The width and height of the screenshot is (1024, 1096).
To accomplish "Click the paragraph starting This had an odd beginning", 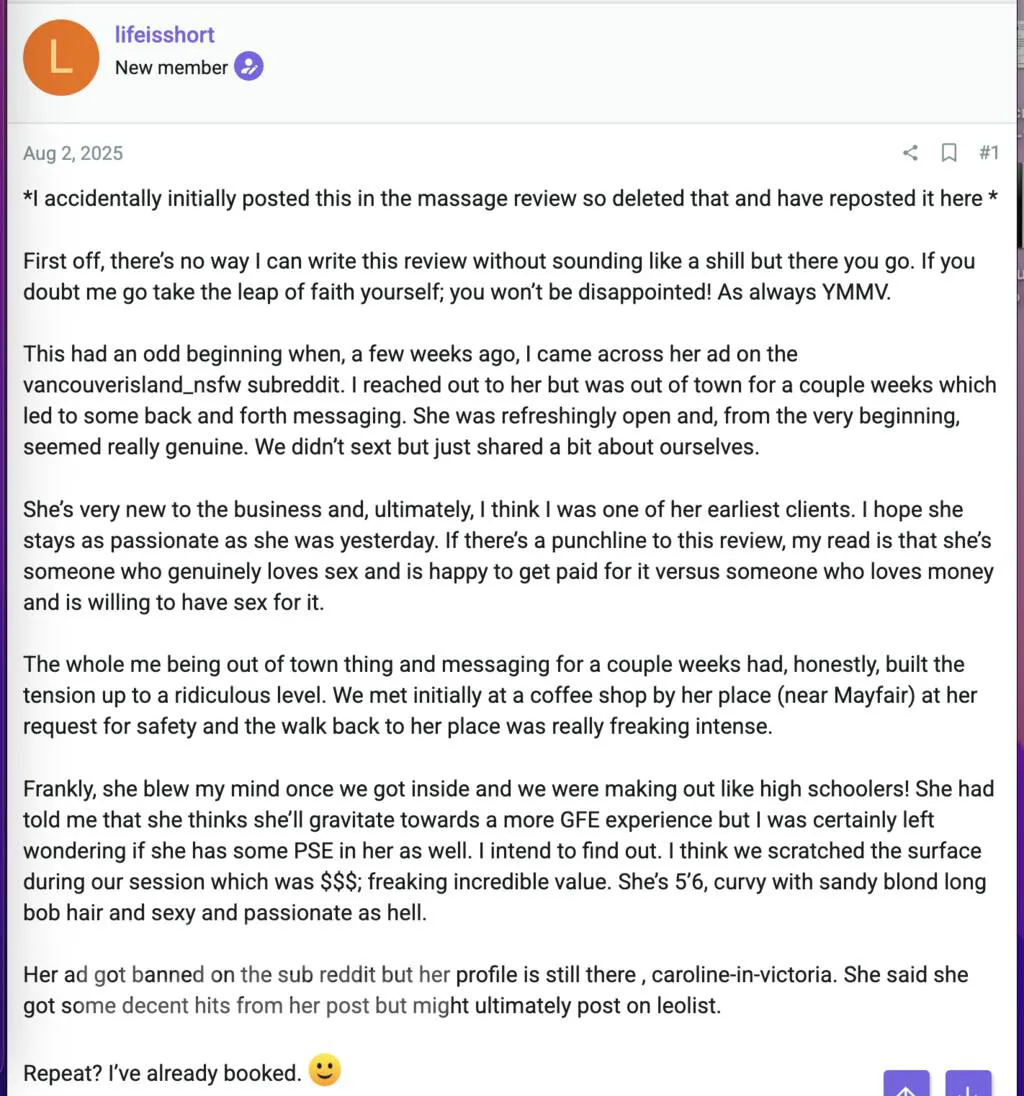I will pyautogui.click(x=509, y=400).
